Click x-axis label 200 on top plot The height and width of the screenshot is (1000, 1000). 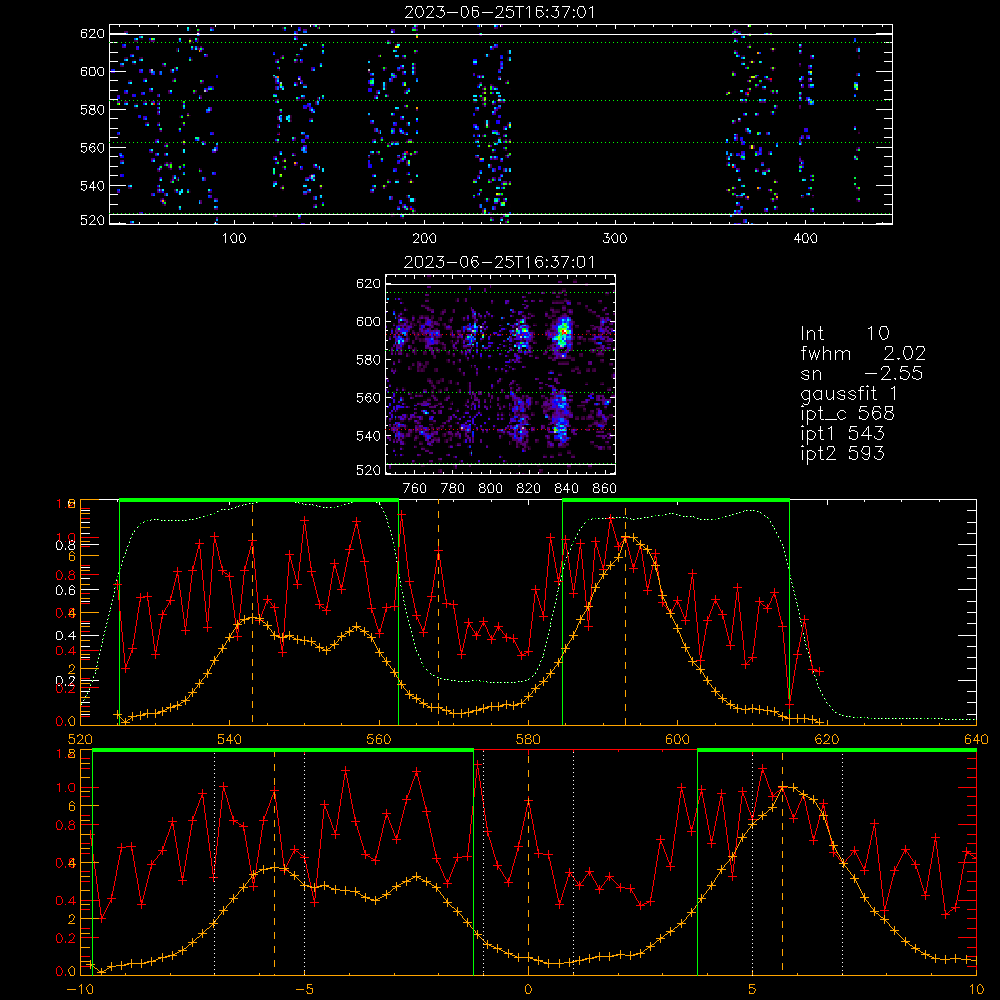click(x=424, y=239)
